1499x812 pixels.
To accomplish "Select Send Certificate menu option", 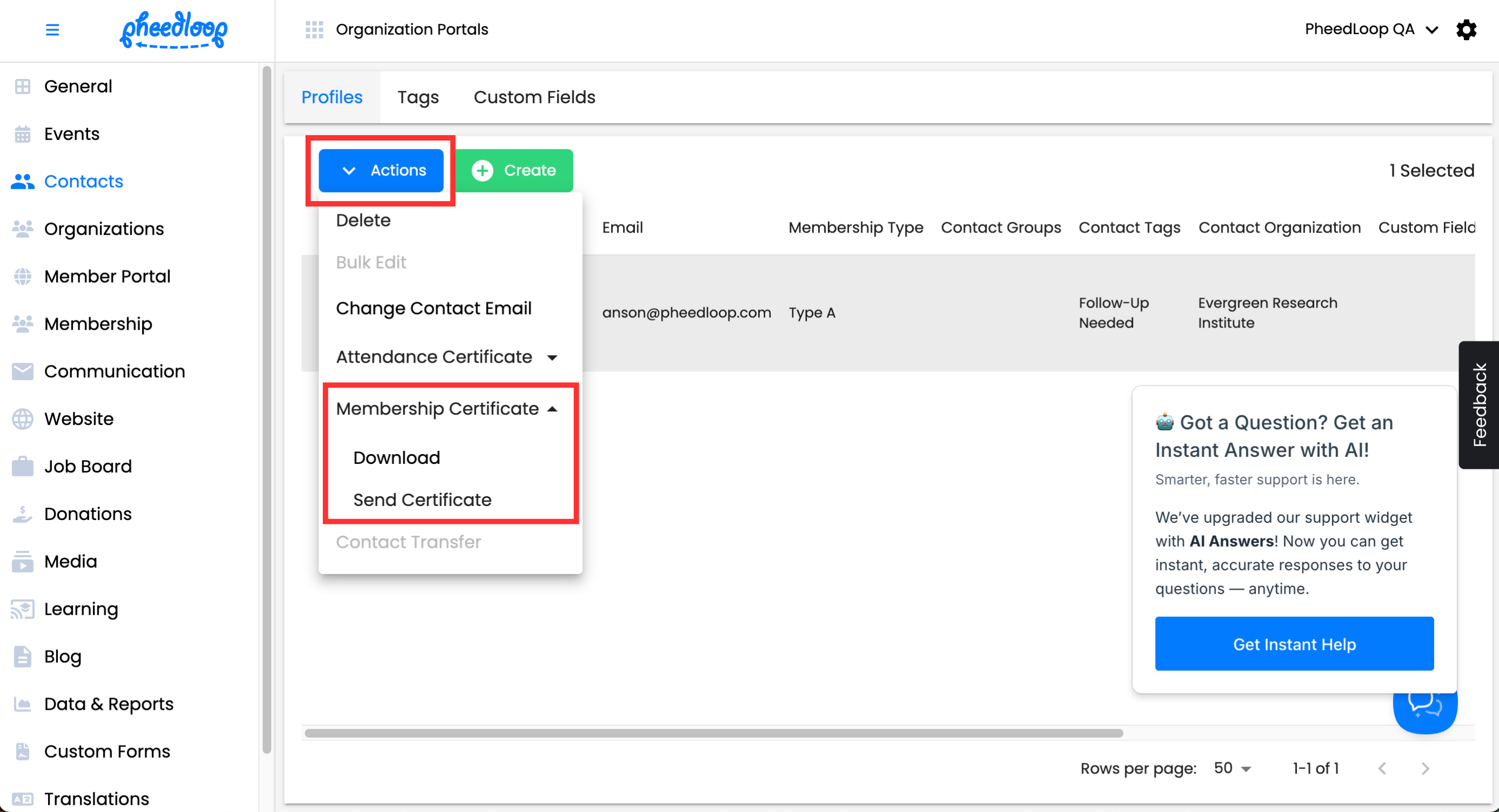I will 422,499.
